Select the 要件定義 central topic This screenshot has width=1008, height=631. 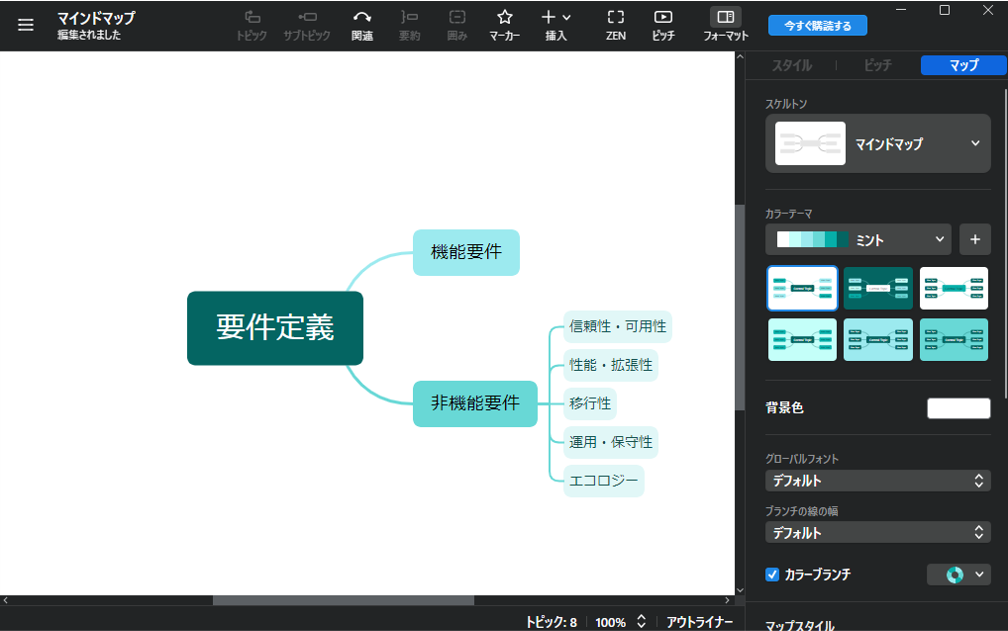[x=275, y=328]
